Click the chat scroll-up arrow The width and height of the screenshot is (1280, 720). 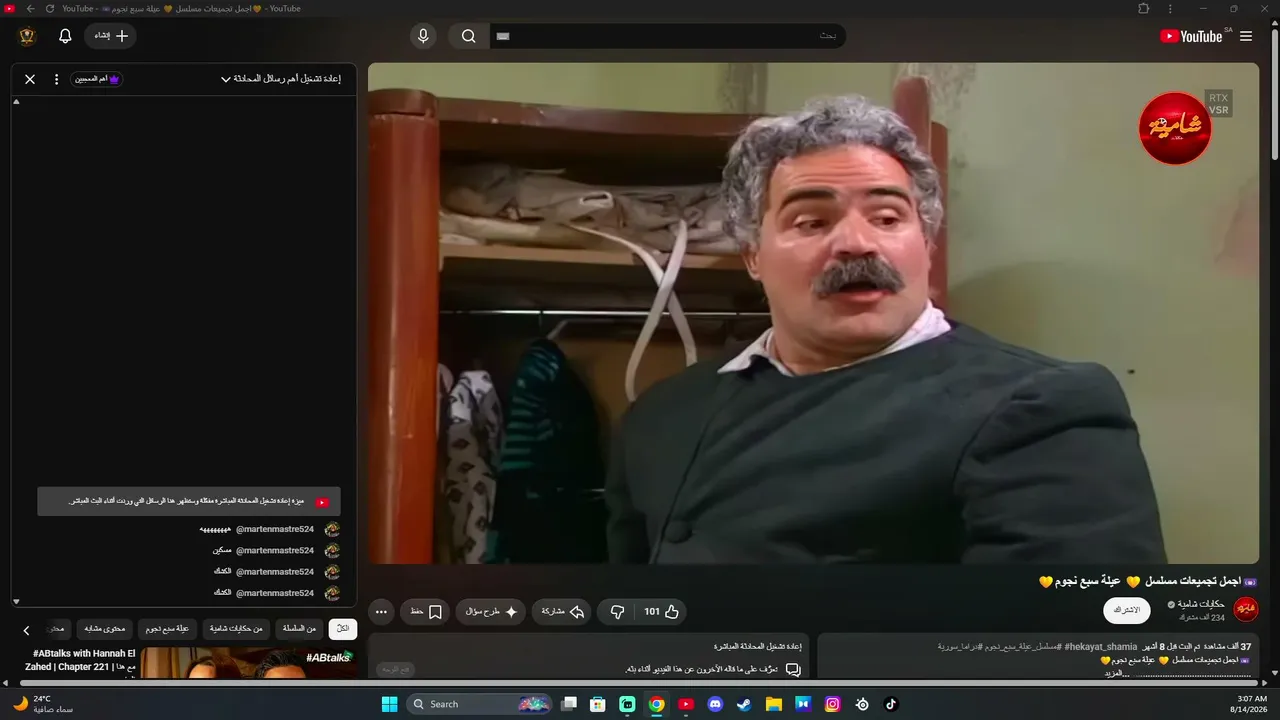[16, 102]
